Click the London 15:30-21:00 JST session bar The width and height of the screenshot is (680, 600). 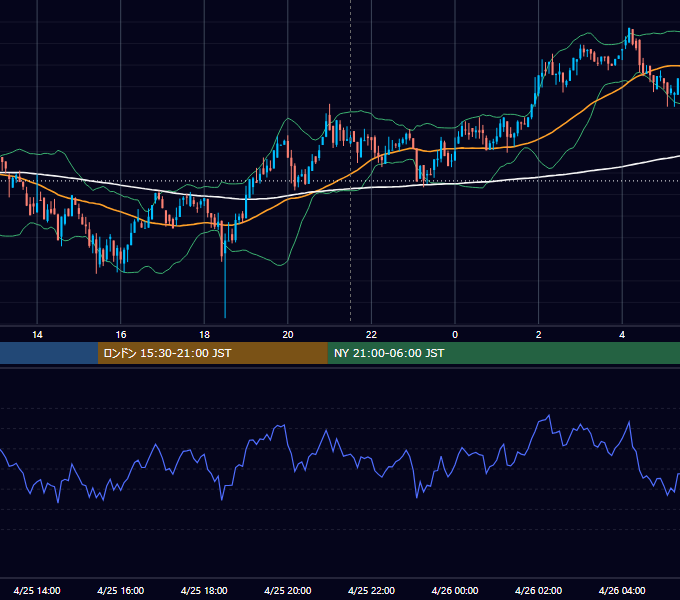point(212,353)
